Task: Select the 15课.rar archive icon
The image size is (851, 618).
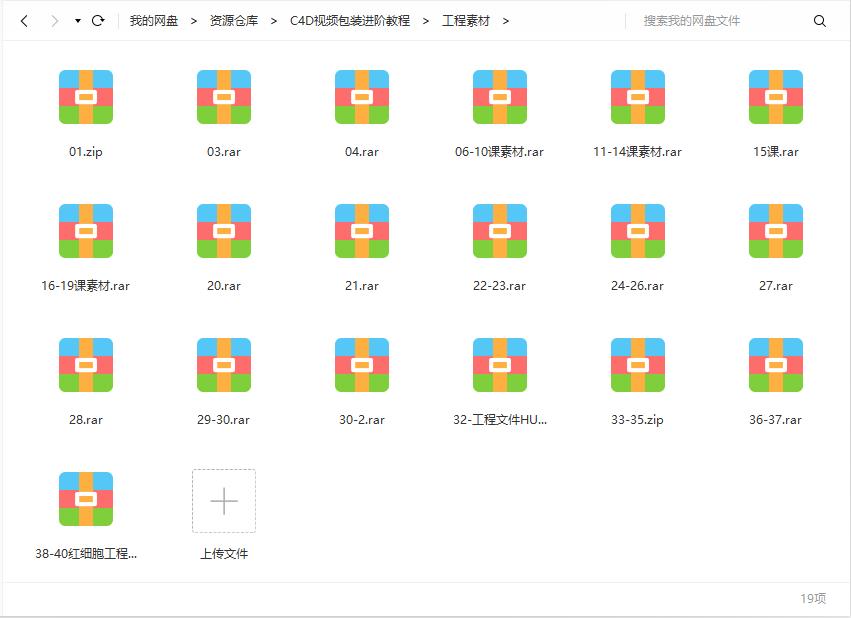Action: tap(776, 97)
